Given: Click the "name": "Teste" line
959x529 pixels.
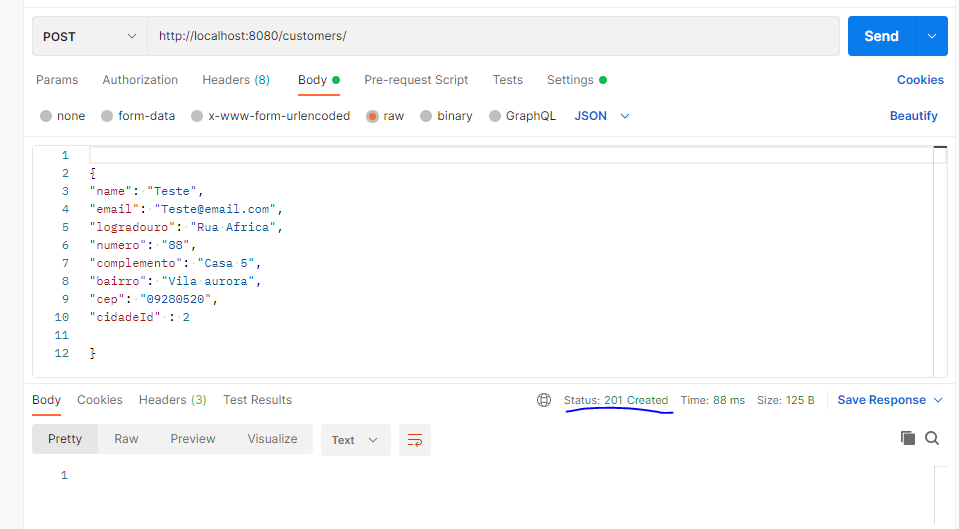Looking at the screenshot, I should (x=146, y=191).
